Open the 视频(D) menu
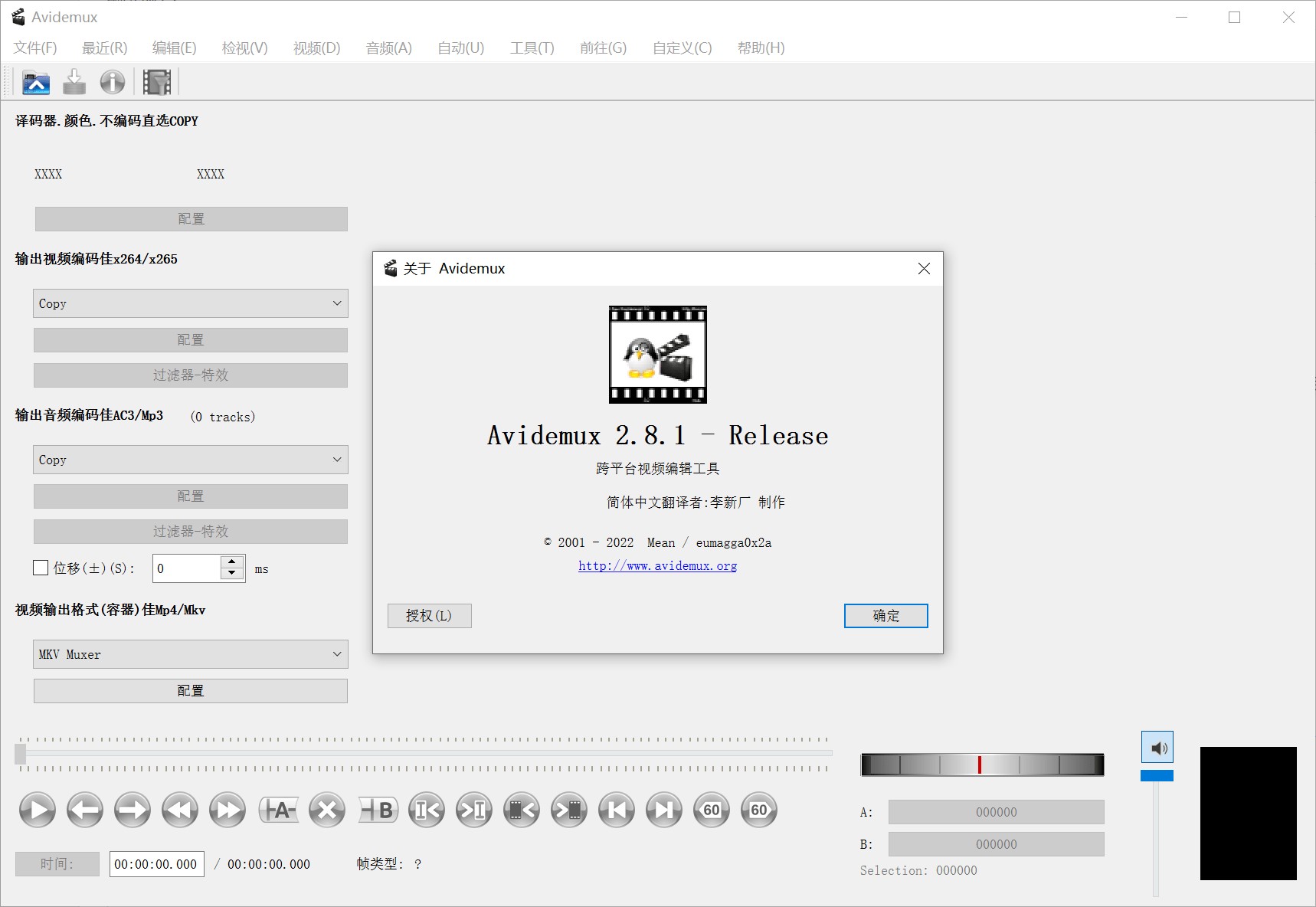Viewport: 1316px width, 907px height. click(x=316, y=47)
